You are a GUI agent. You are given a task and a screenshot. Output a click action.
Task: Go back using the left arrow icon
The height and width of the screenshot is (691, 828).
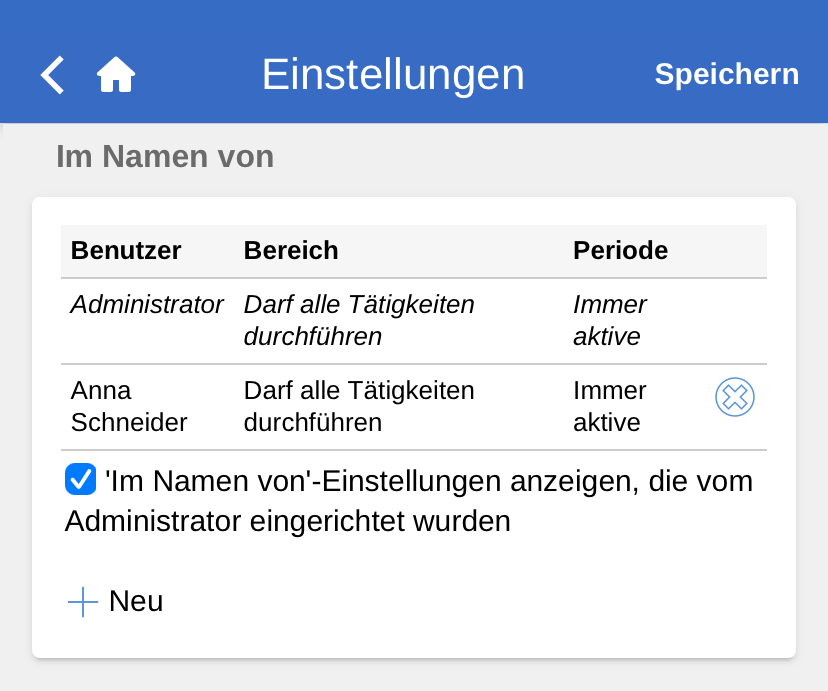(x=52, y=75)
